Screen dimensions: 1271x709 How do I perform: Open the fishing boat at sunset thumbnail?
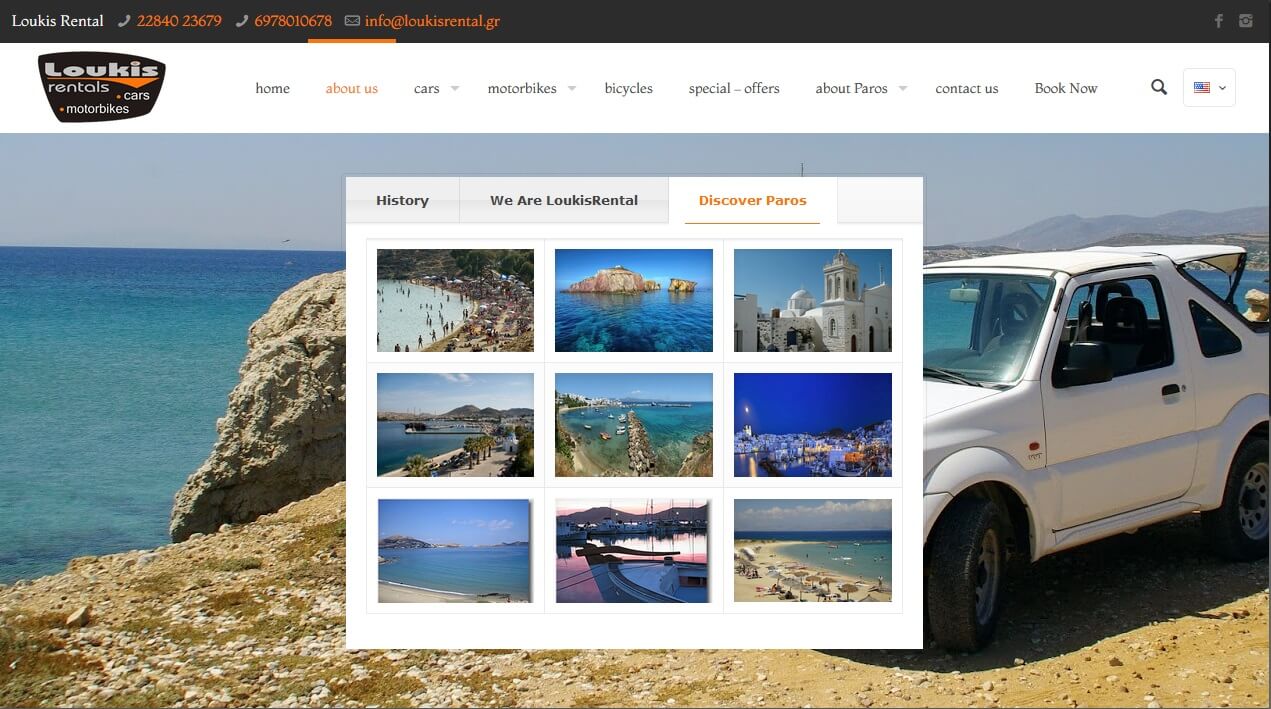634,551
